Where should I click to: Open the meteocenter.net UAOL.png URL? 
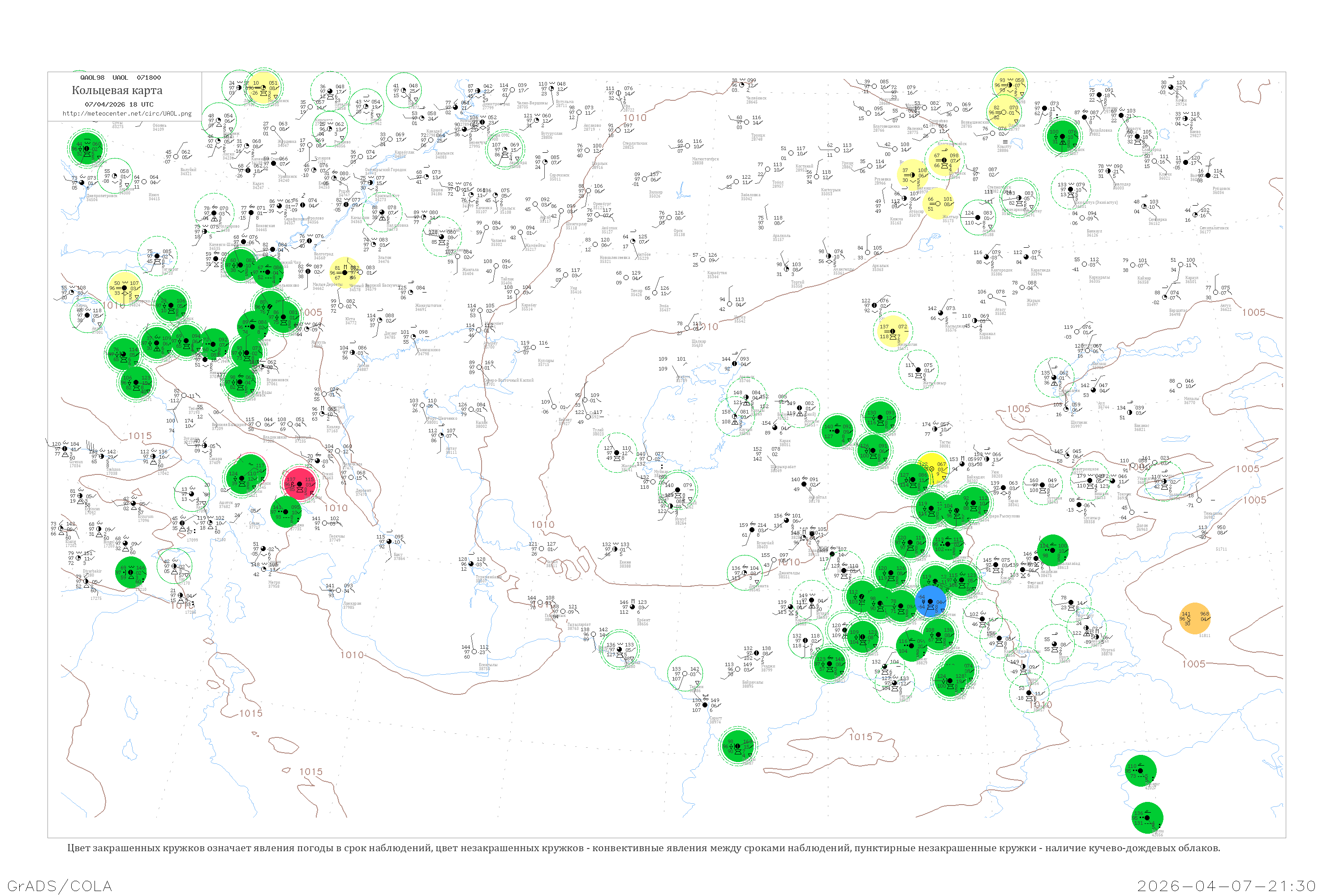point(127,114)
